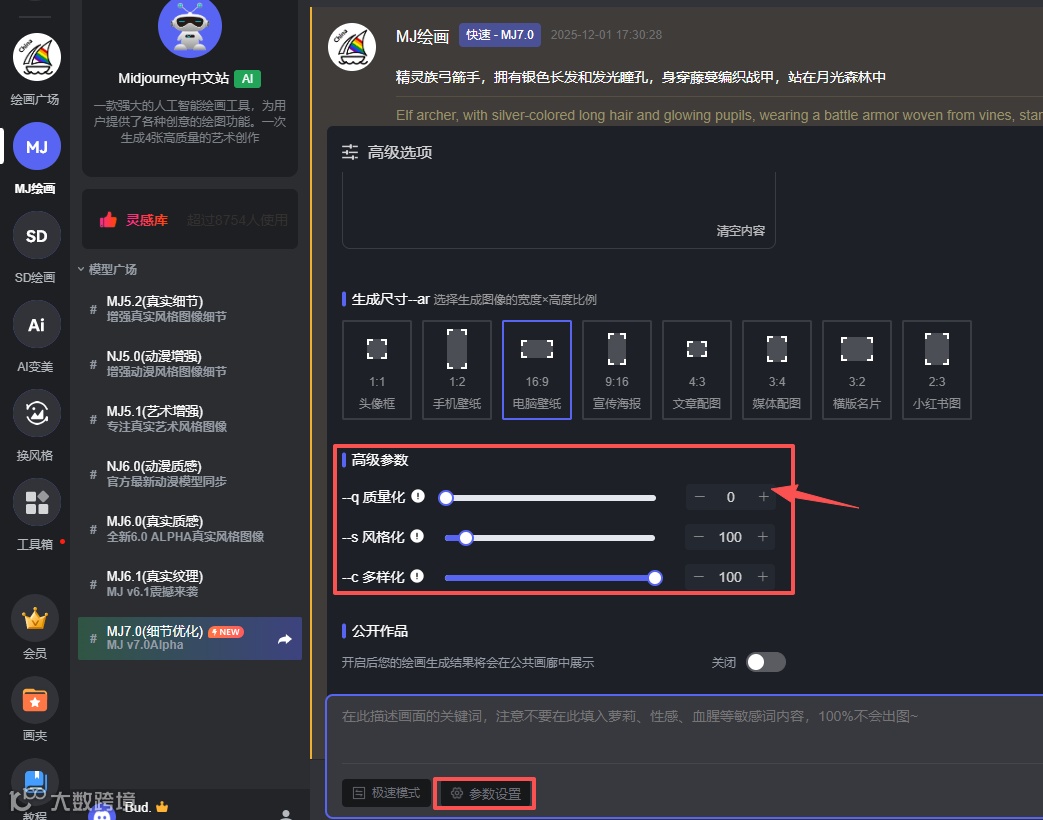Screen dimensions: 1043x820
Task: Click the timestamp 2025-12-01 17:30:28
Action: click(606, 35)
